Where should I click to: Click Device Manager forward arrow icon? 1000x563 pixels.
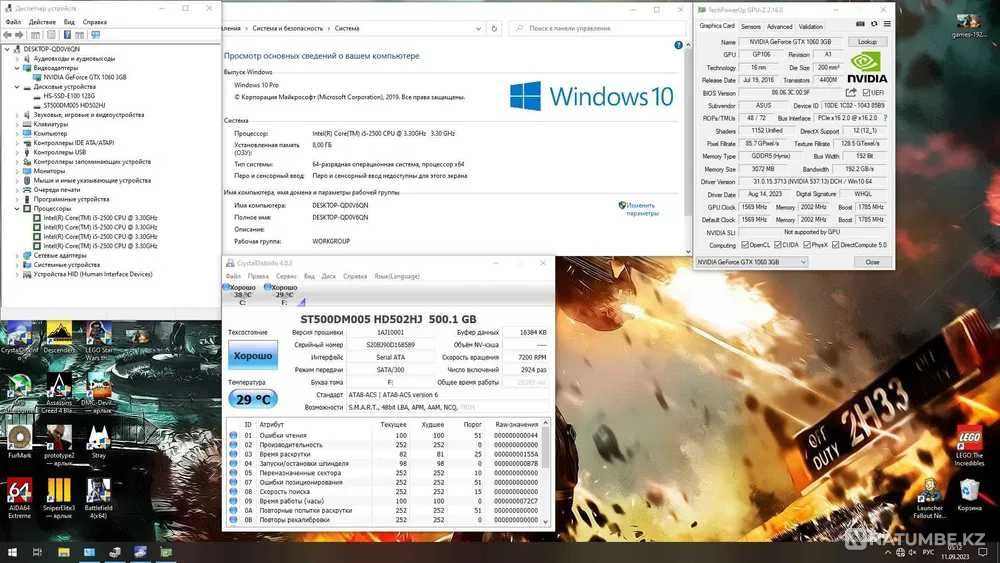(19, 35)
